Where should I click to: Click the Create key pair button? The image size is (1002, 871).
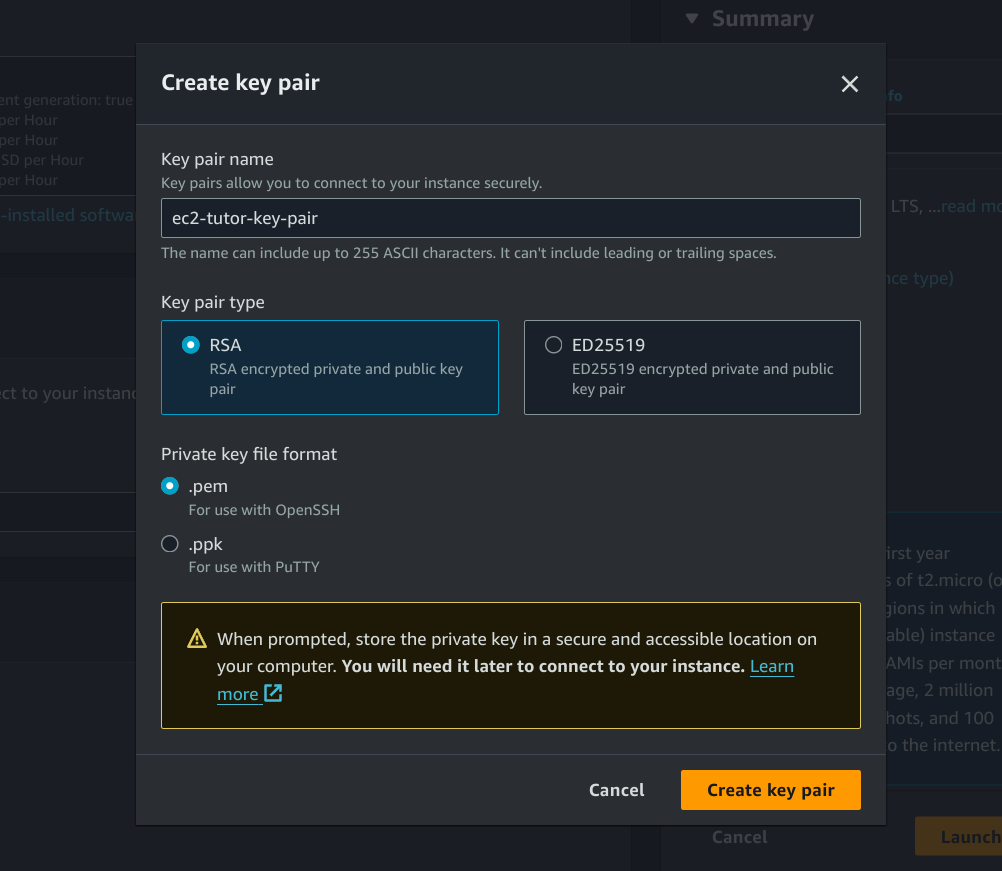pyautogui.click(x=771, y=790)
